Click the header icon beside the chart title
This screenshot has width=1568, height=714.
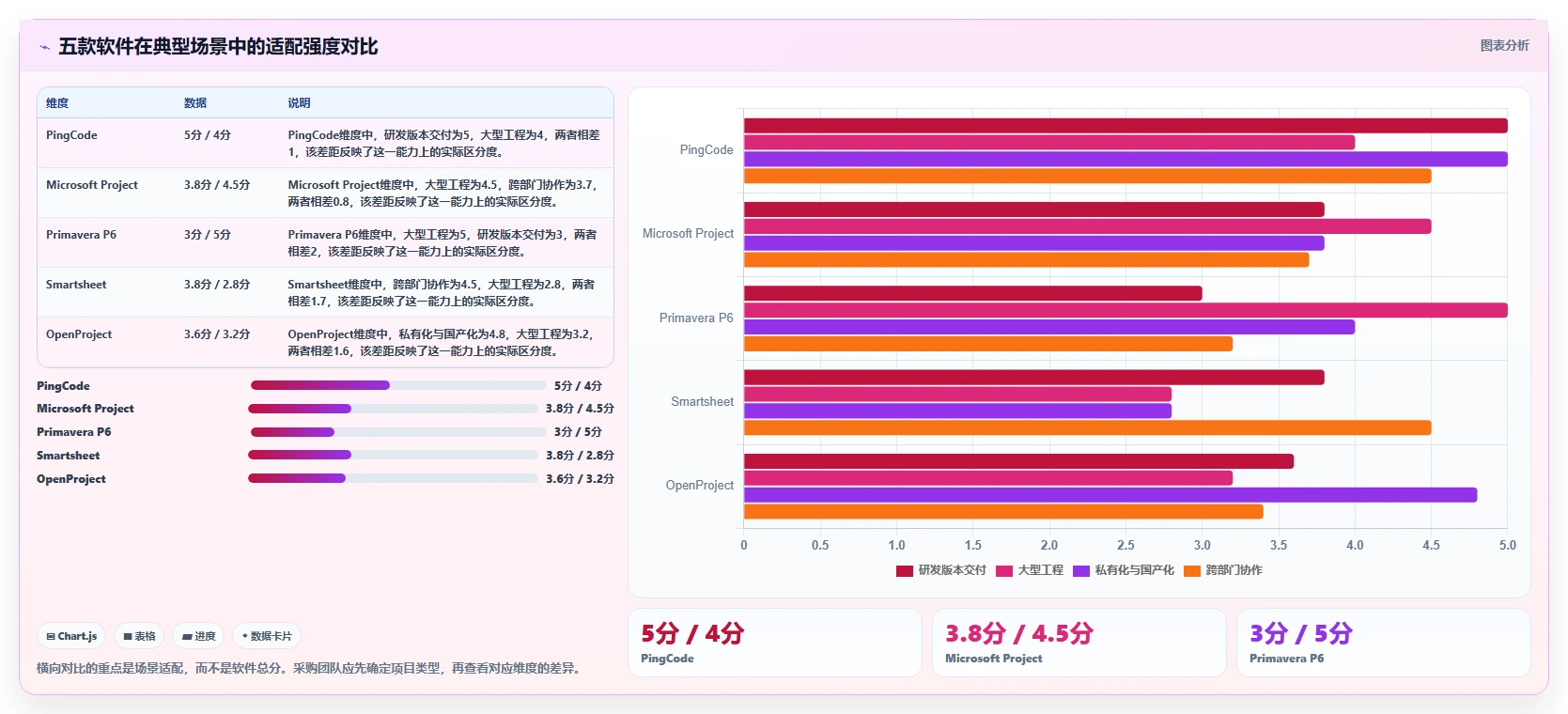pos(44,47)
